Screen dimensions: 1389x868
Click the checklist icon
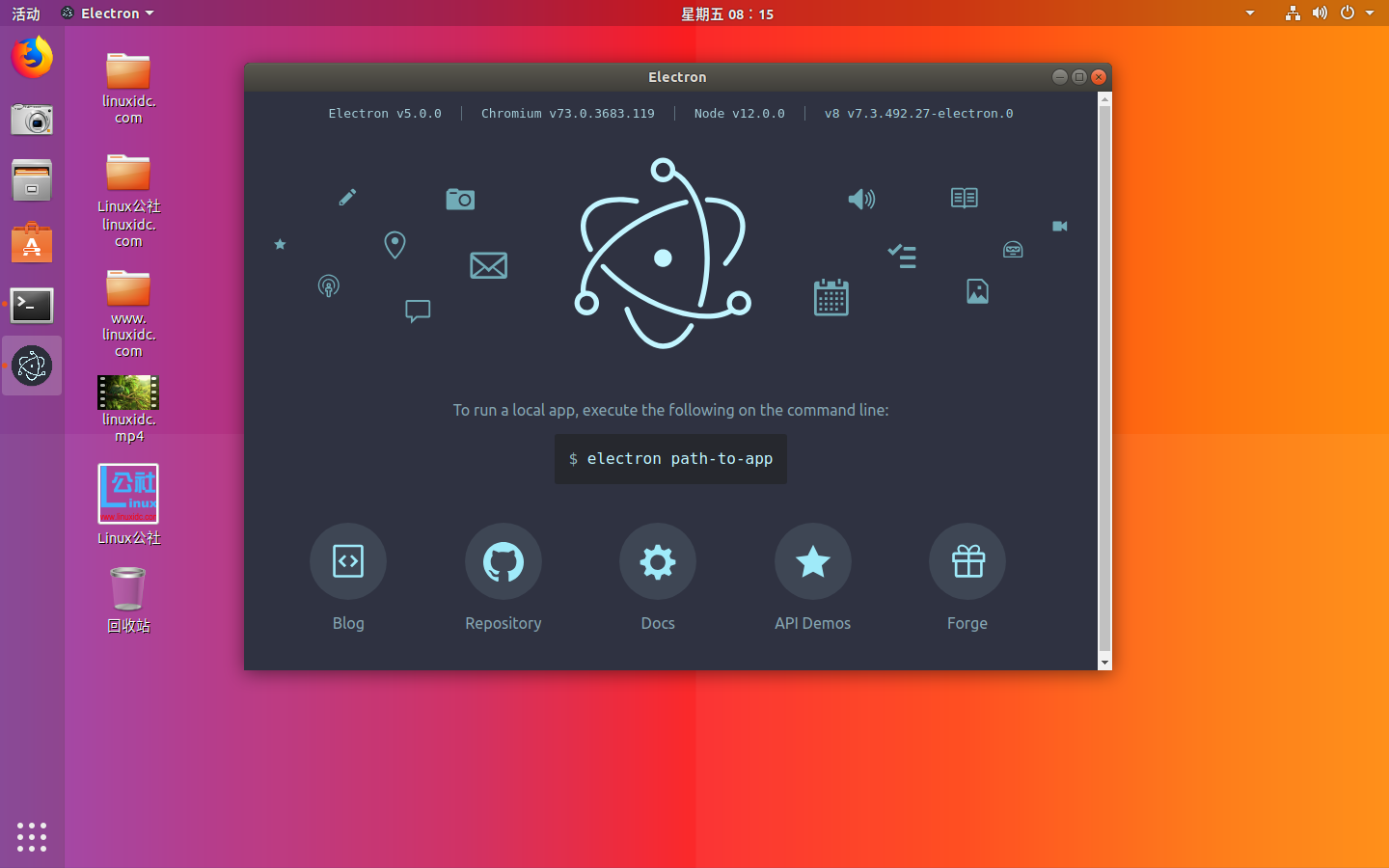pyautogui.click(x=902, y=256)
